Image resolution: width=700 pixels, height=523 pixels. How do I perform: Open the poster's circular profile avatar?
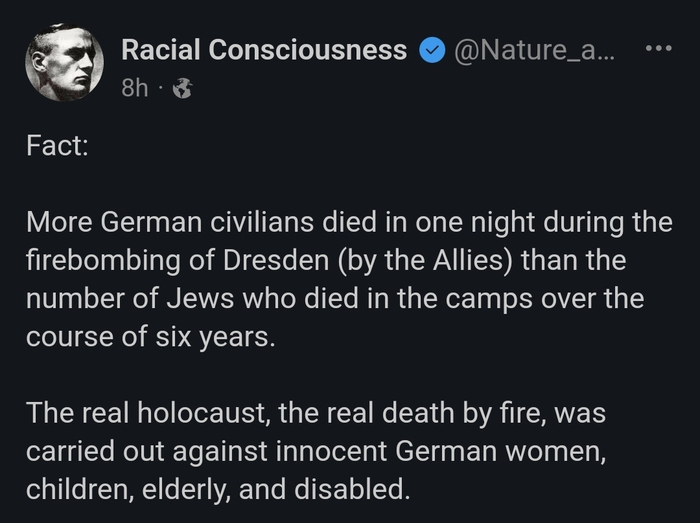64,62
